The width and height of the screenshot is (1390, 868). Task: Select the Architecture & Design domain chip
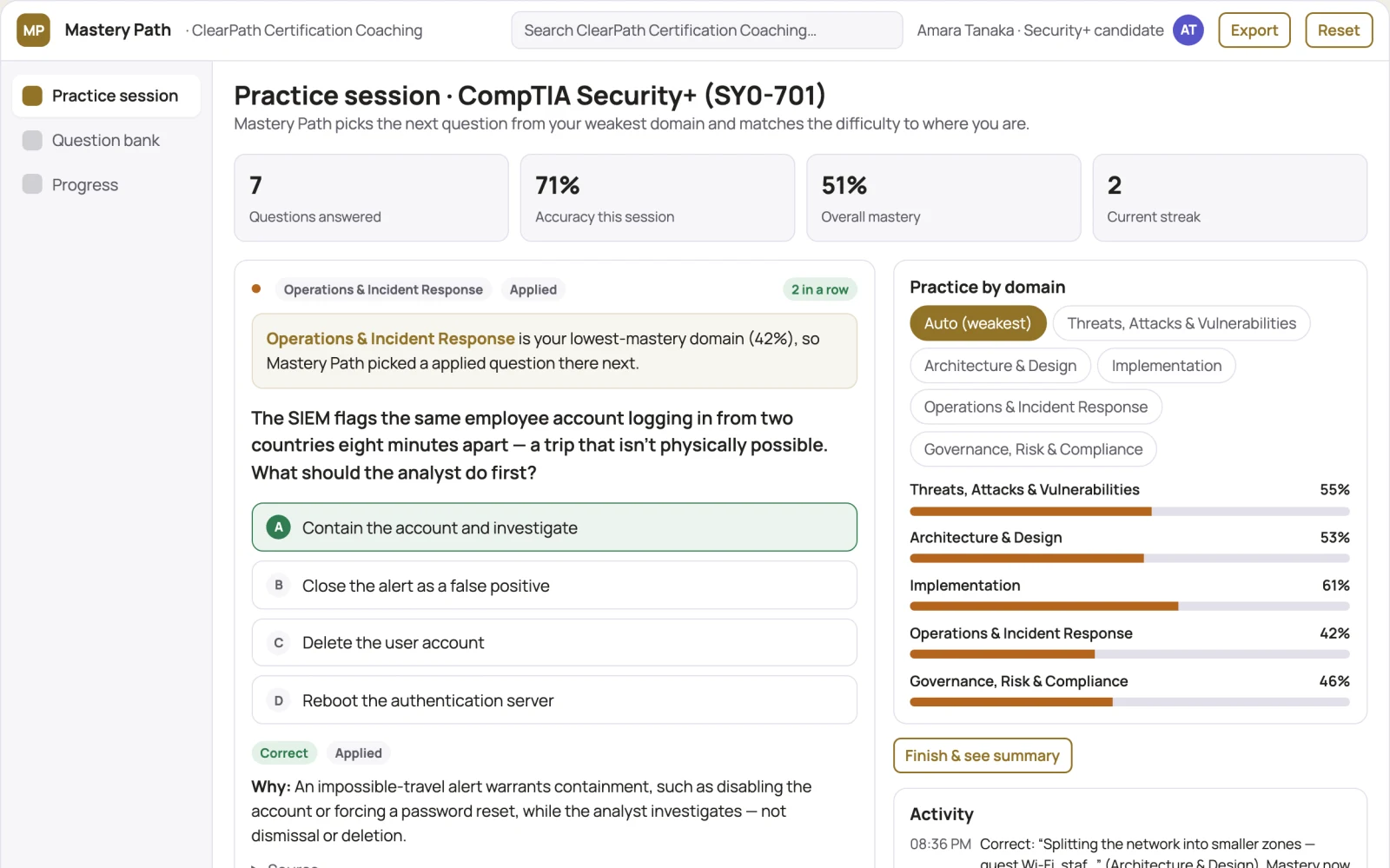[1000, 366]
